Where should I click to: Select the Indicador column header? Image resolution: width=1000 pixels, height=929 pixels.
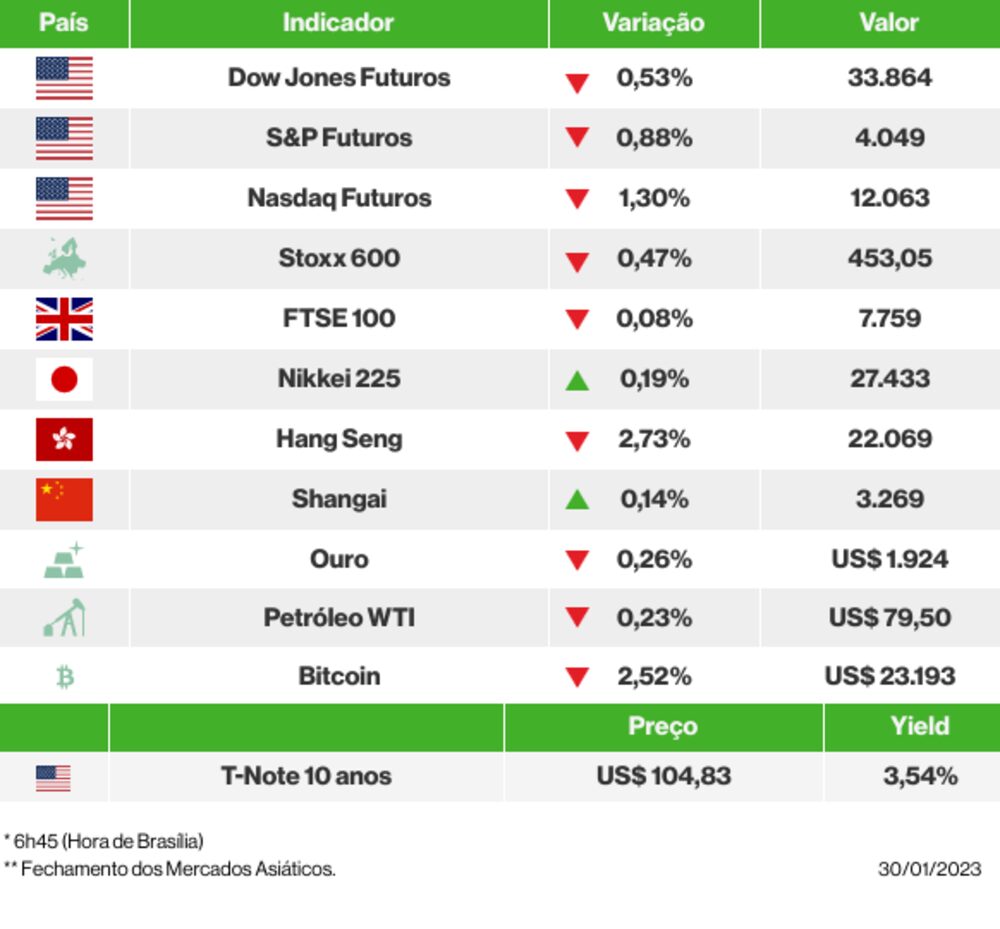point(338,23)
